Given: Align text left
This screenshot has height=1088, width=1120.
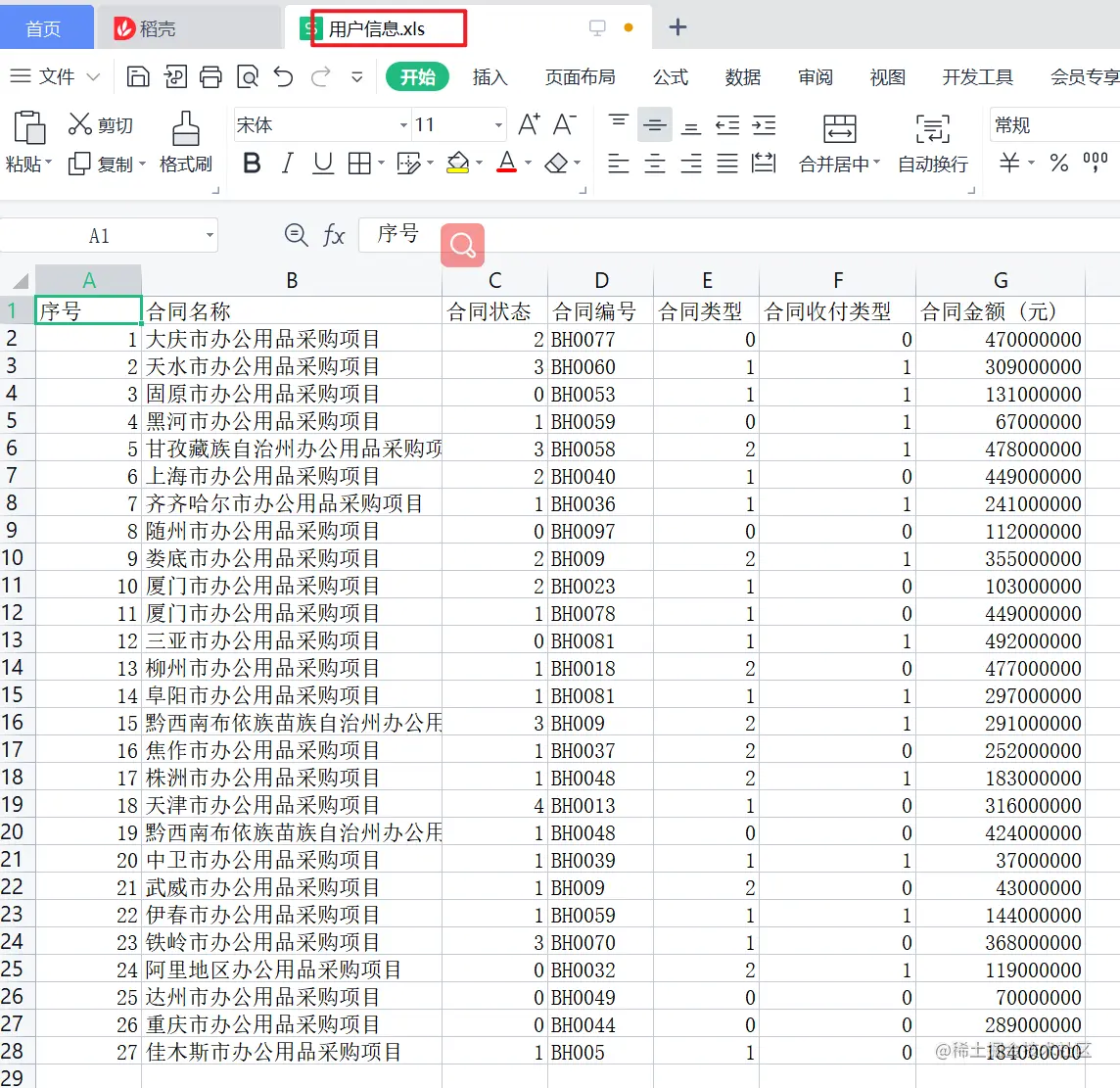Looking at the screenshot, I should tap(619, 164).
